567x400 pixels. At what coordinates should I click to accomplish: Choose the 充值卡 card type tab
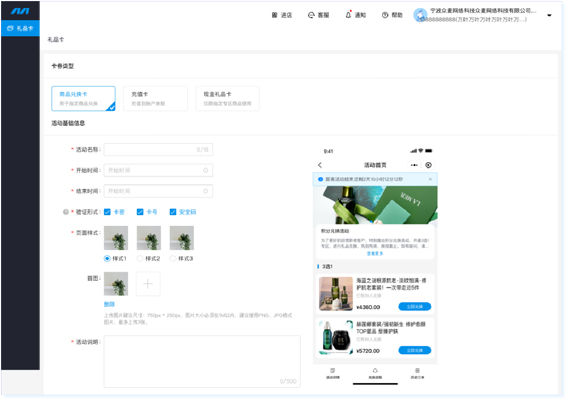(x=155, y=98)
